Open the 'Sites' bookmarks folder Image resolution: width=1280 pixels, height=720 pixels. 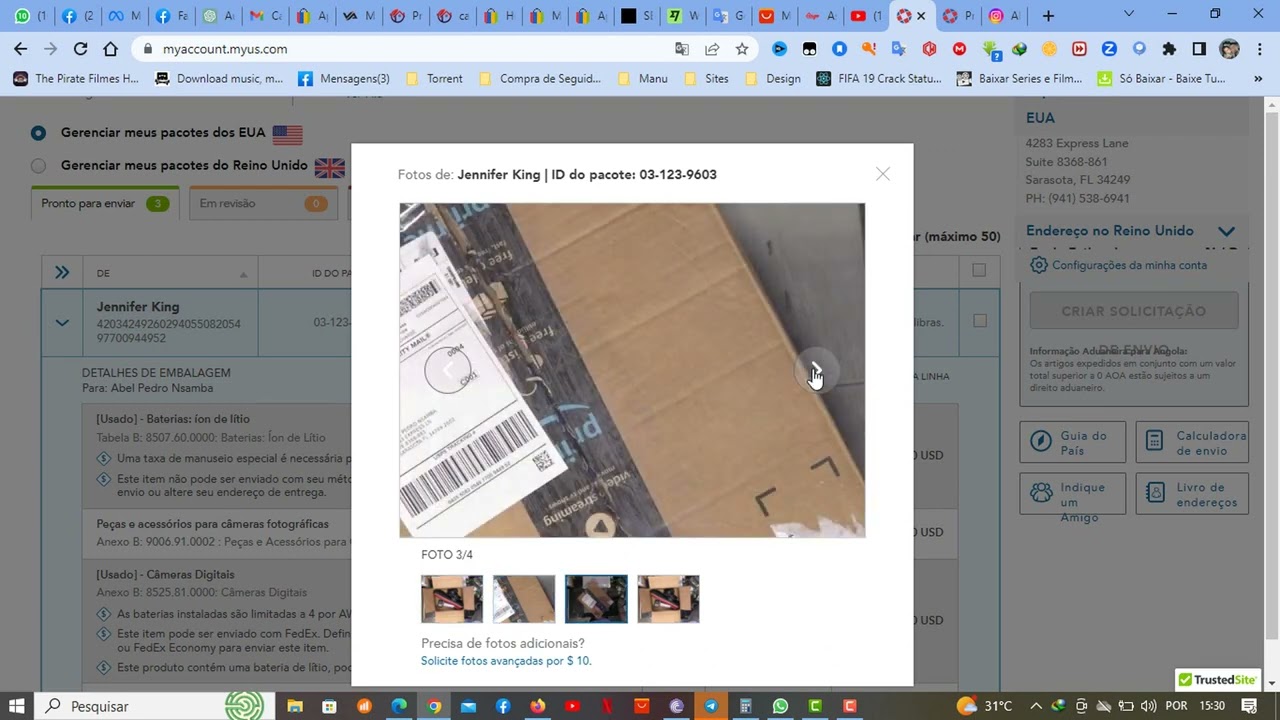point(706,78)
